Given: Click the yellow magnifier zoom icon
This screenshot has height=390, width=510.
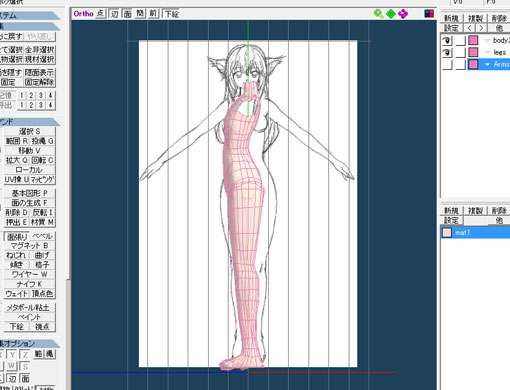Looking at the screenshot, I should pos(378,14).
